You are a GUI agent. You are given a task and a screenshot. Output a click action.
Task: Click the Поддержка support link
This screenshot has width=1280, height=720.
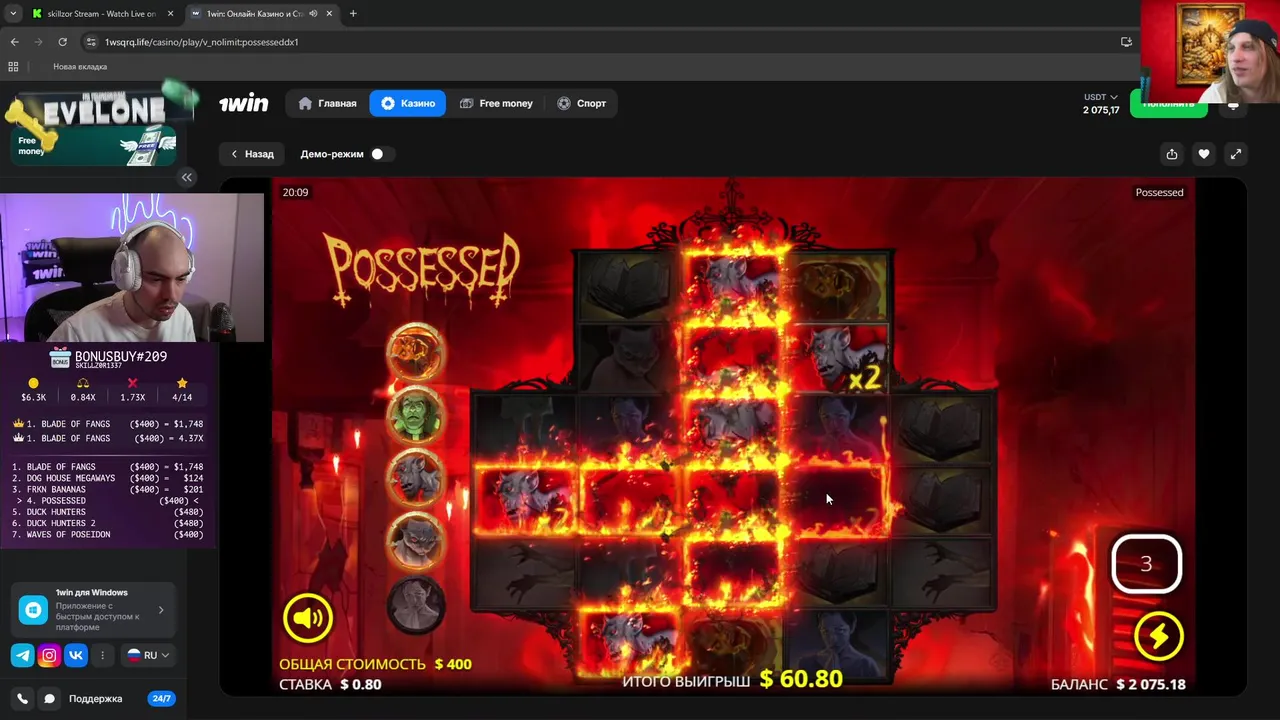coord(95,699)
